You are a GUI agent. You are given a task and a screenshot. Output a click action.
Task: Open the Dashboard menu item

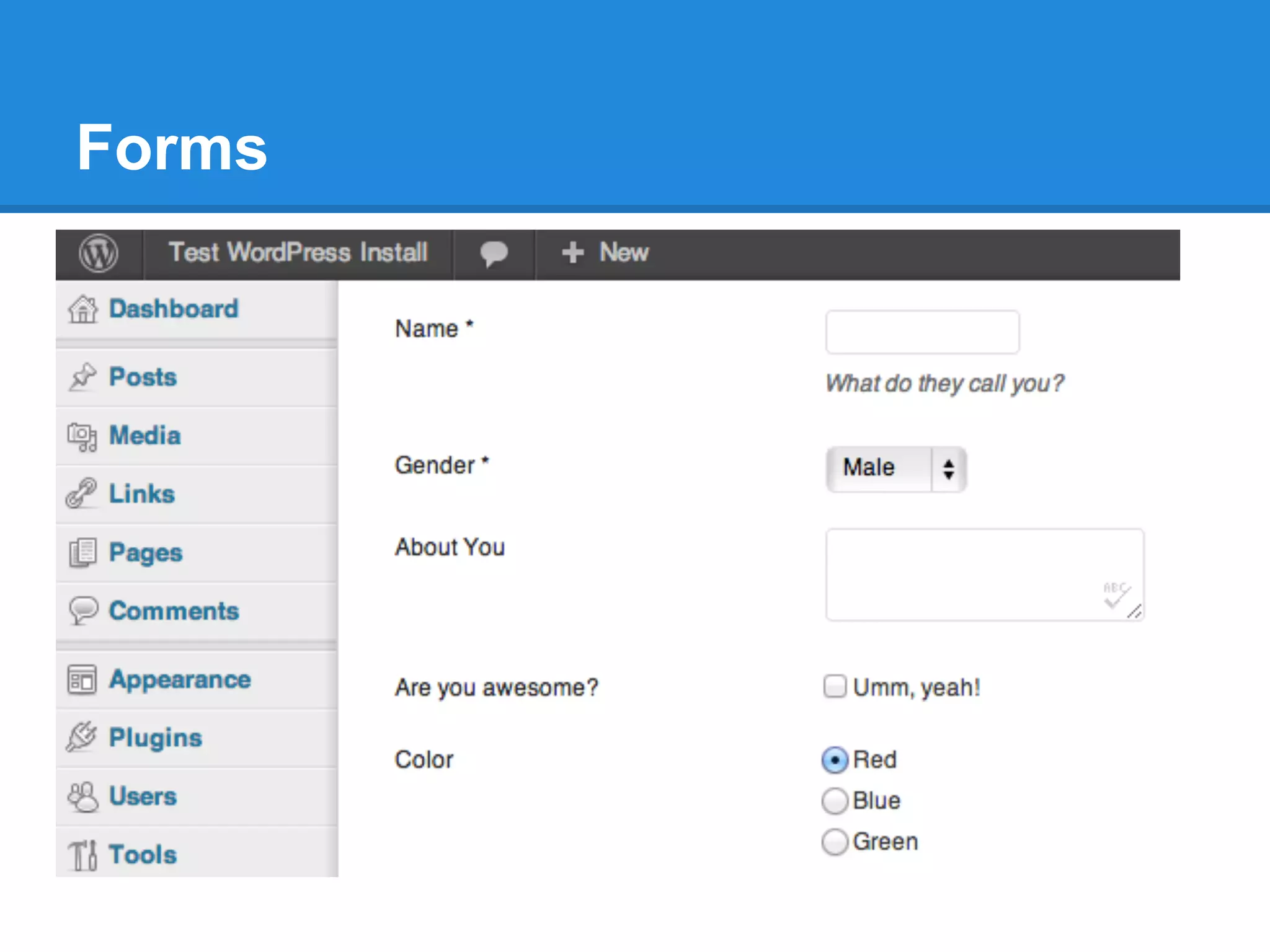point(197,309)
